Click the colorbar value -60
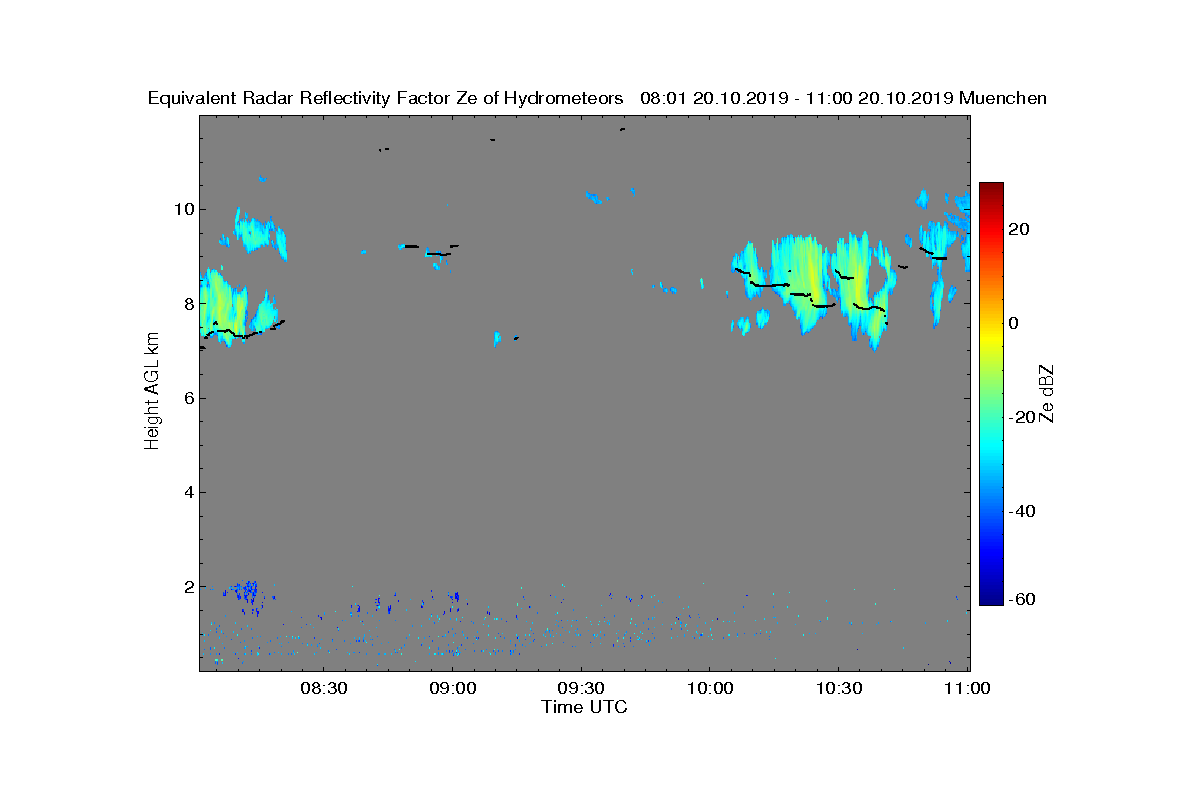Image resolution: width=1200 pixels, height=800 pixels. point(1022,599)
